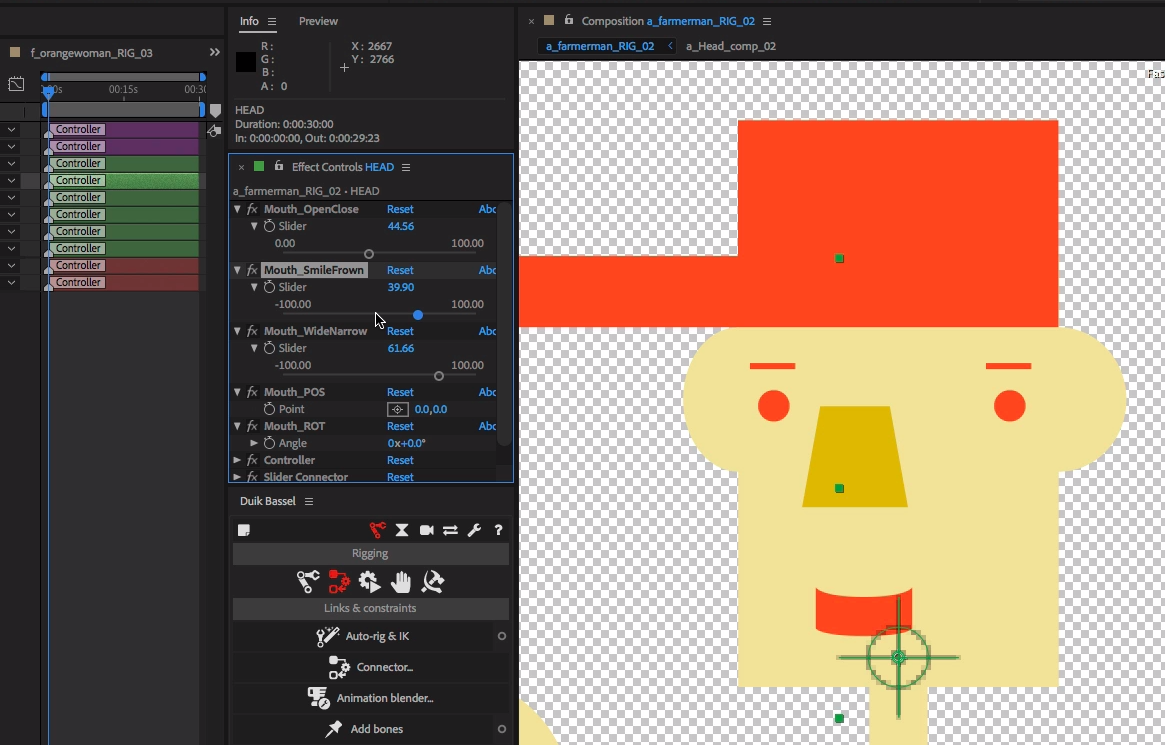Collapse the Mouth_POS effect twirl
The image size is (1165, 745).
tap(237, 392)
